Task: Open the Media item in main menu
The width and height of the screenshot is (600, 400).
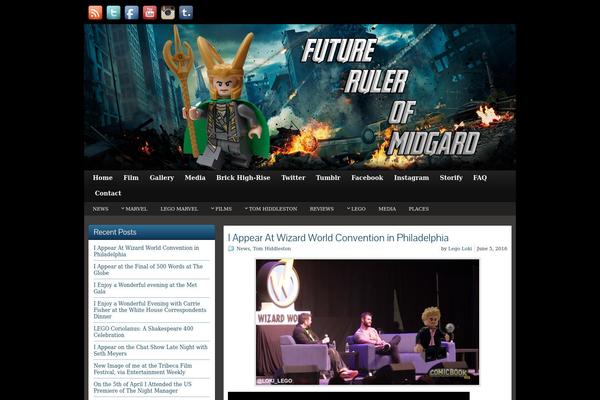Action: pos(195,178)
